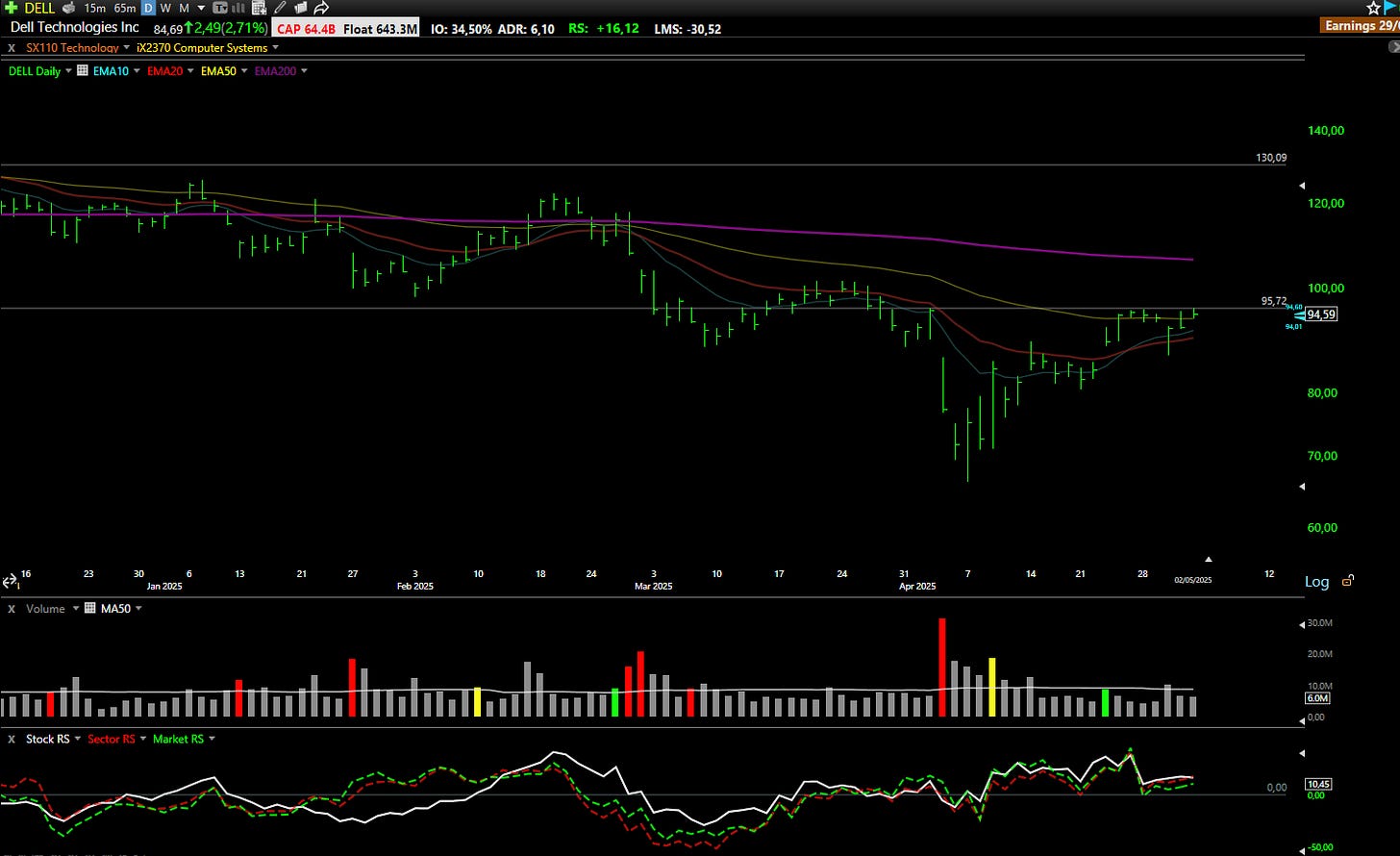The image size is (1400, 856).
Task: Open the print icon beside DELL ticker
Action: pos(69,8)
